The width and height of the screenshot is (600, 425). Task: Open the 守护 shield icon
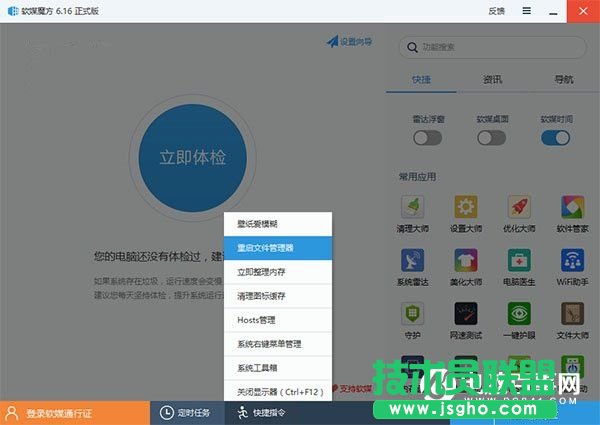coord(412,314)
